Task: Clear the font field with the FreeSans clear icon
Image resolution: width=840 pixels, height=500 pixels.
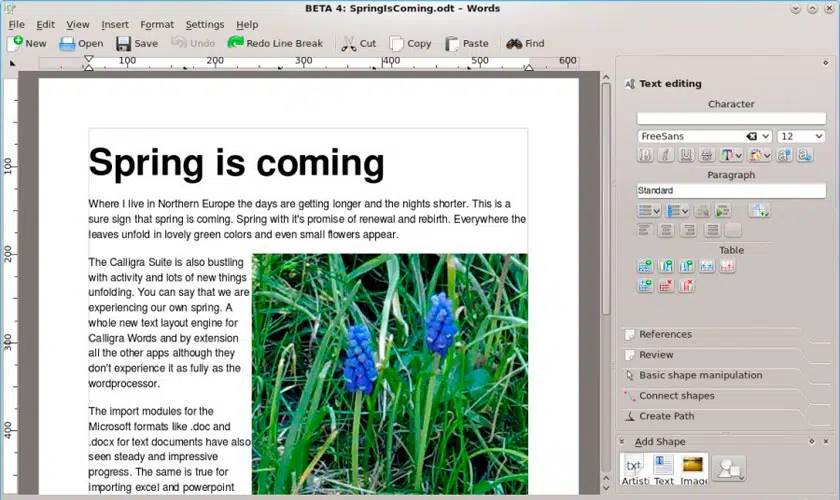Action: tap(752, 137)
